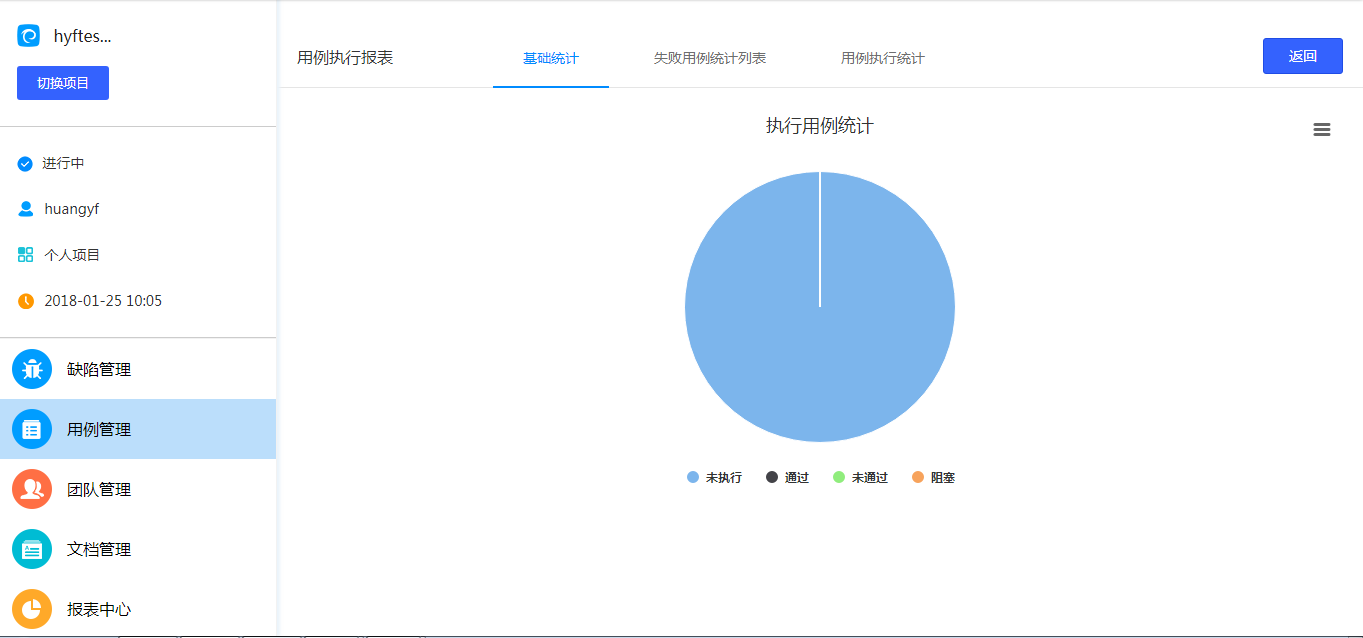
Task: Click the 切换项目 button
Action: 63,83
